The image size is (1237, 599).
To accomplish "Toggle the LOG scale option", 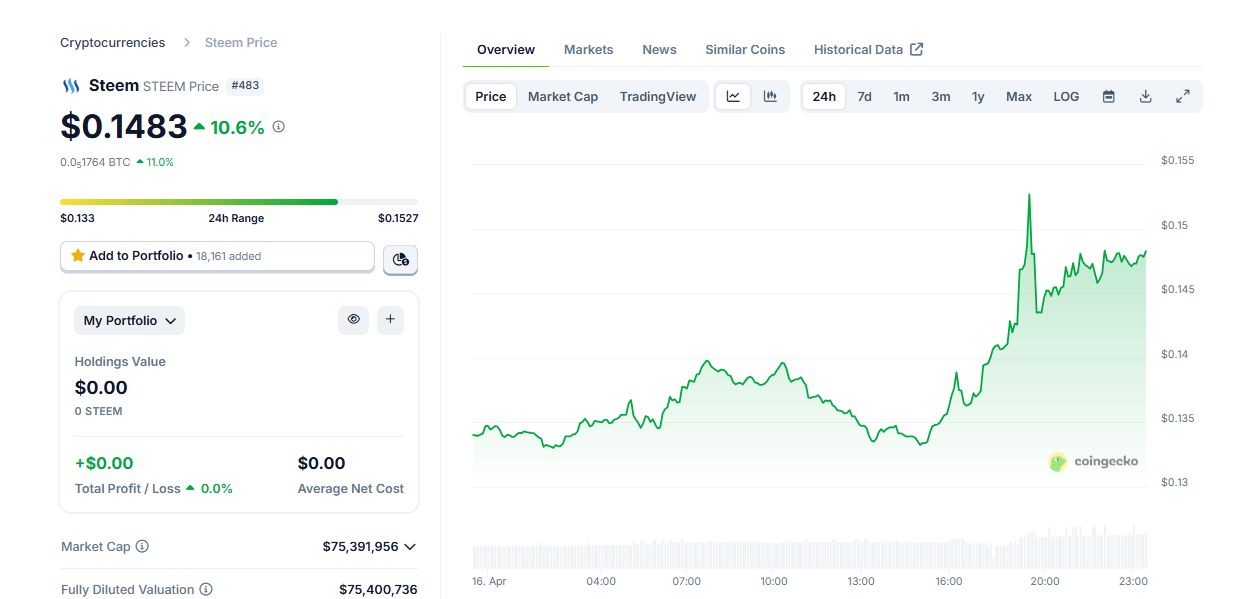I will pos(1066,97).
